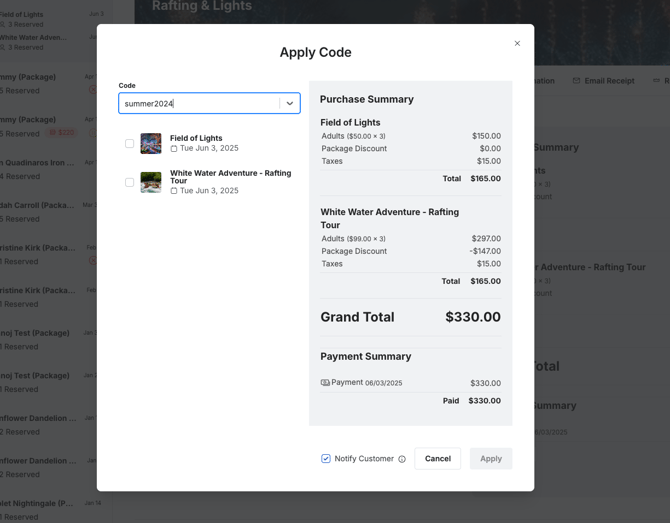670x523 pixels.
Task: Click the Field of Lights item title
Action: click(196, 138)
